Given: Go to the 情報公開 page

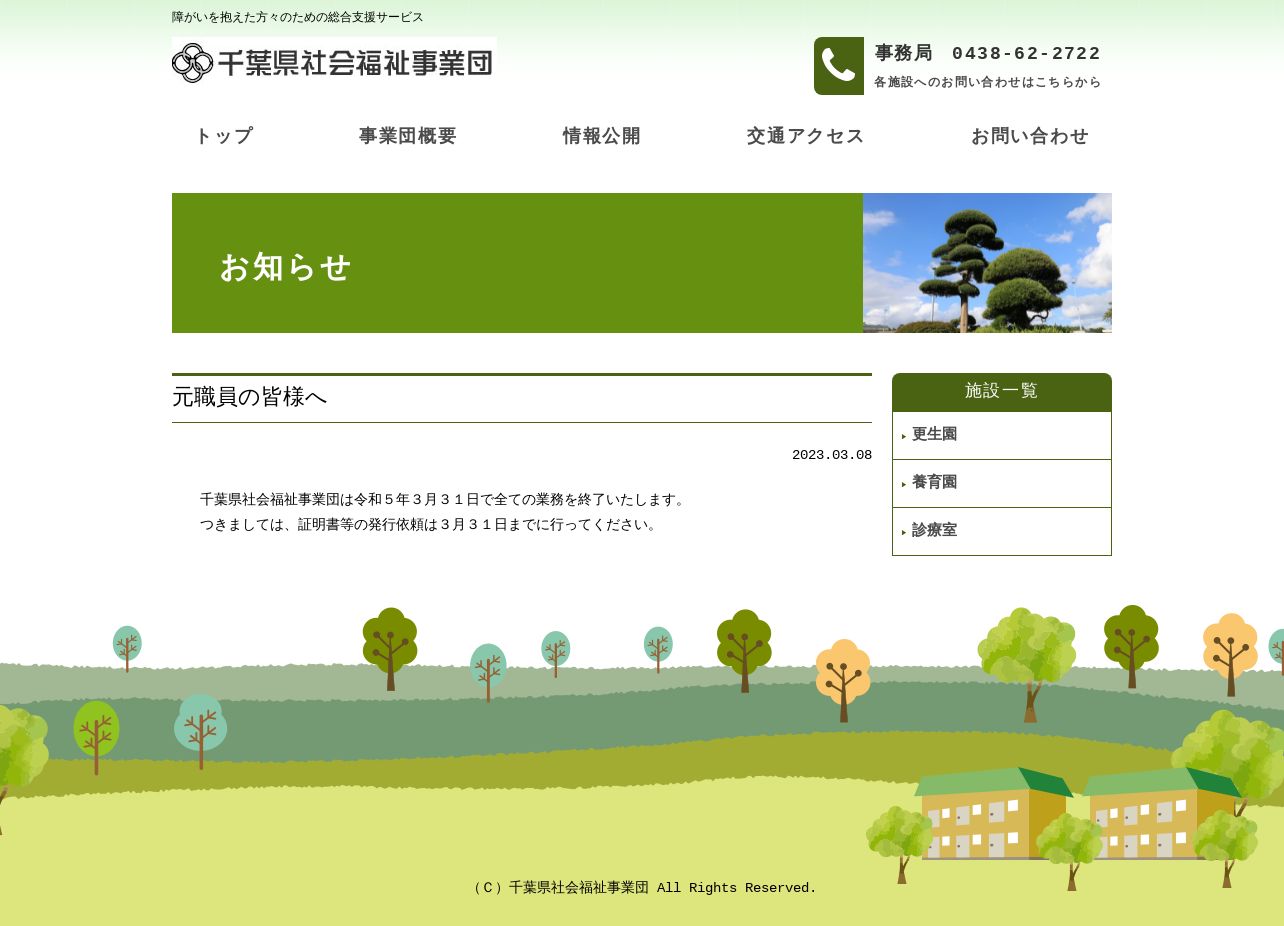Looking at the screenshot, I should 602,136.
